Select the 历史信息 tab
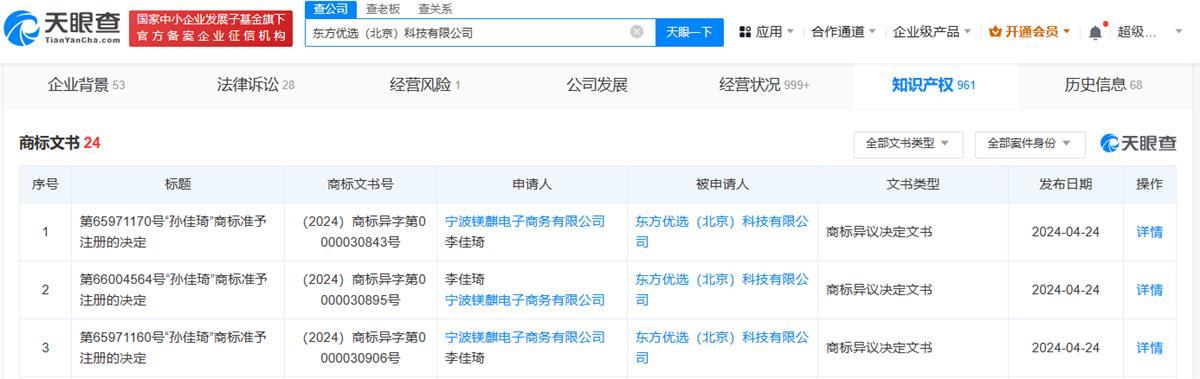1200x379 pixels. click(1103, 85)
